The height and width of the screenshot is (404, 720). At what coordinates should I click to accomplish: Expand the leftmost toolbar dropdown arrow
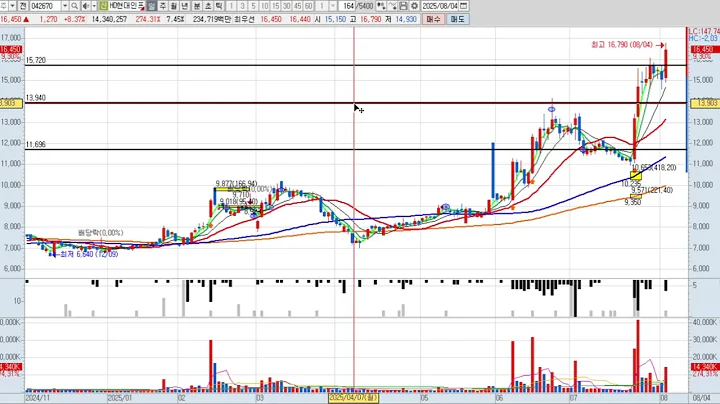pyautogui.click(x=12, y=6)
